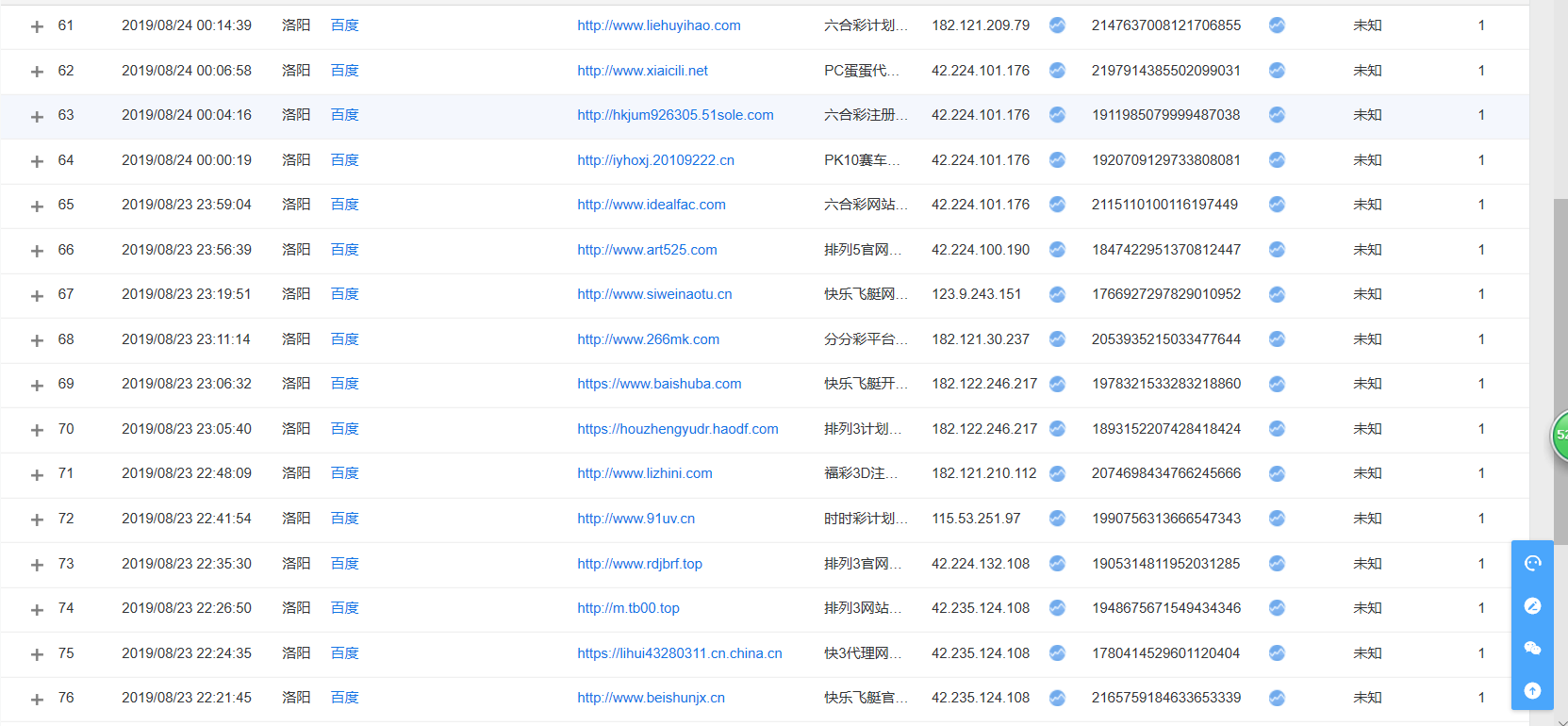The image size is (1568, 726).
Task: Click the back-to-top arrow icon
Action: 1532,690
